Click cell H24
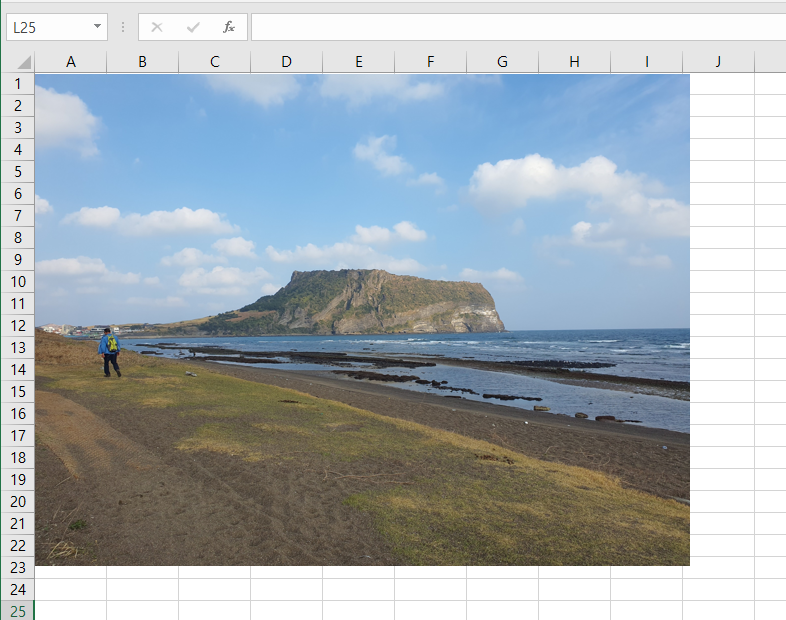 574,589
